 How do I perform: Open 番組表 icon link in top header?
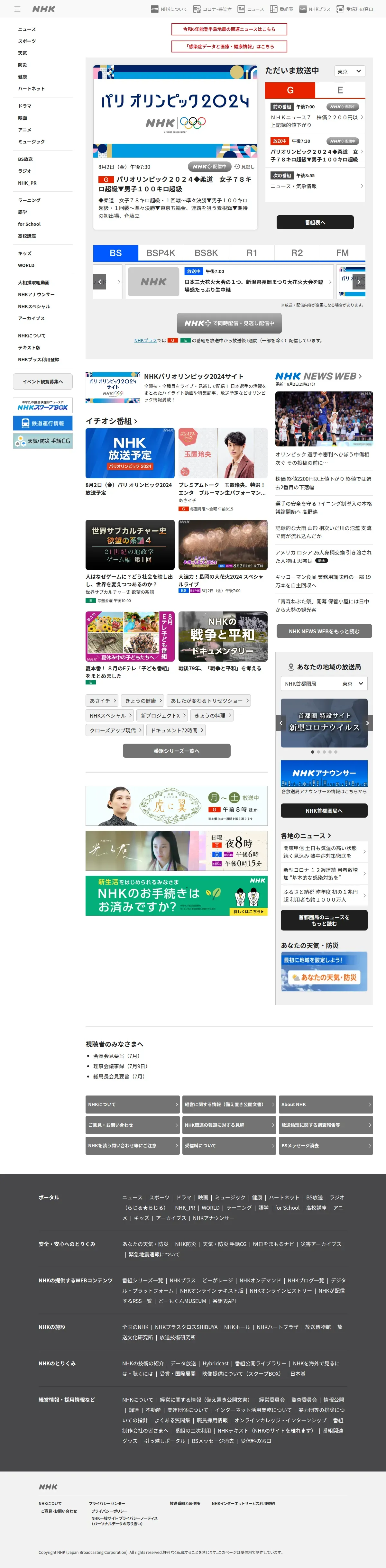[281, 9]
